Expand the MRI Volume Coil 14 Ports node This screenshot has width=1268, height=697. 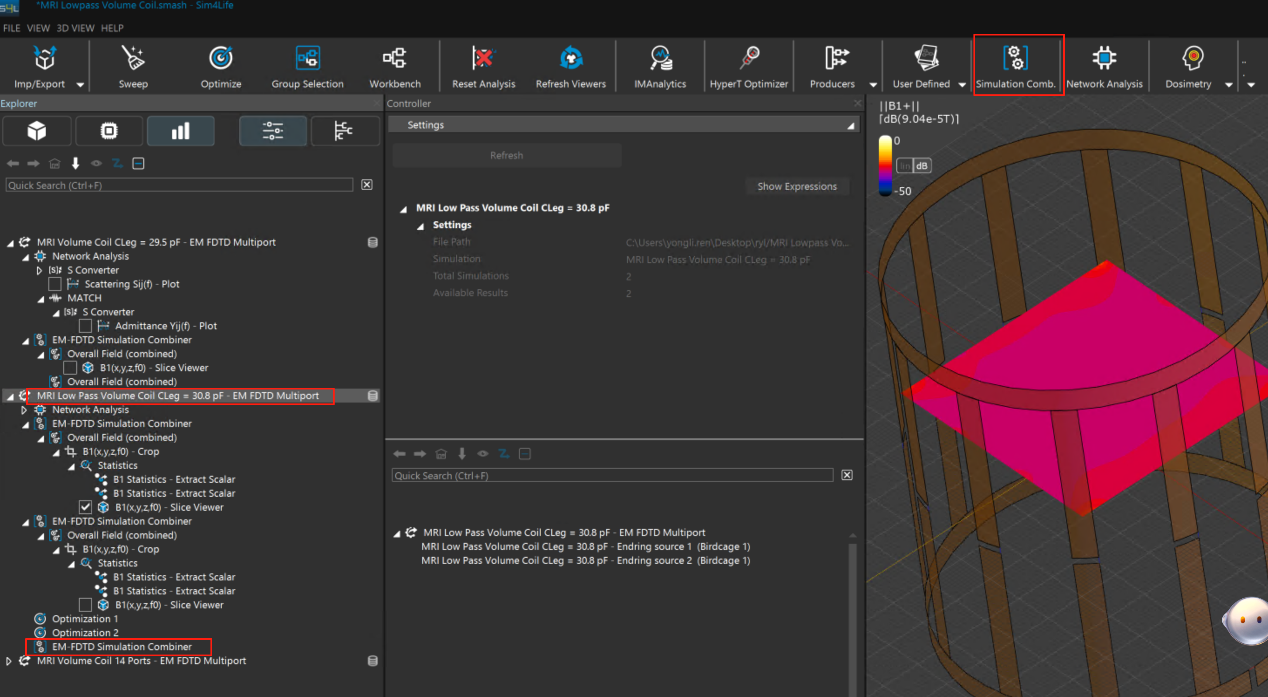tap(10, 661)
